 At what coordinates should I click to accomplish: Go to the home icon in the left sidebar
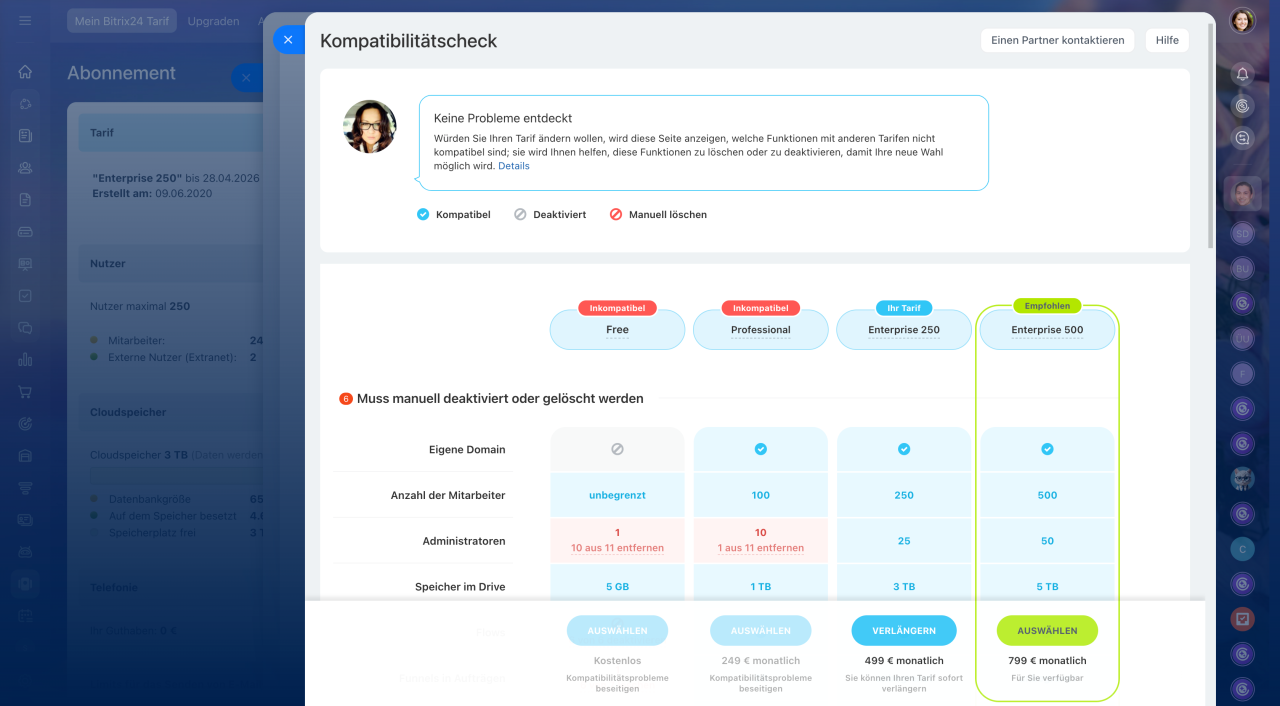click(25, 72)
